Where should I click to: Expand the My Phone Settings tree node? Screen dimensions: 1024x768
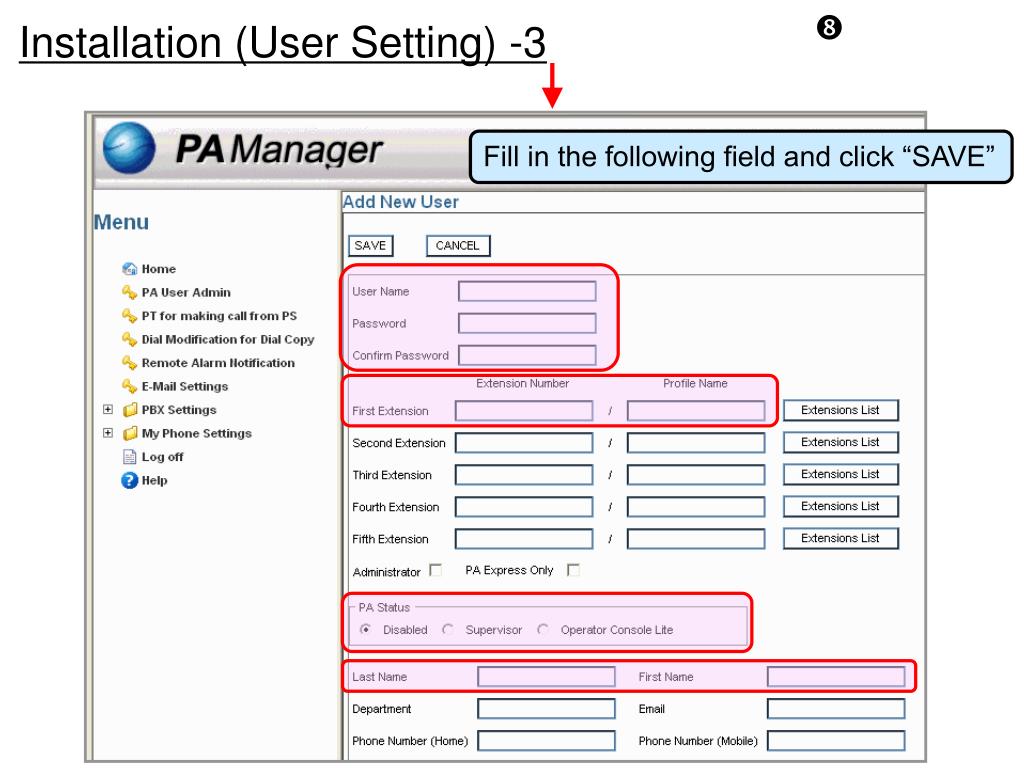[x=108, y=433]
